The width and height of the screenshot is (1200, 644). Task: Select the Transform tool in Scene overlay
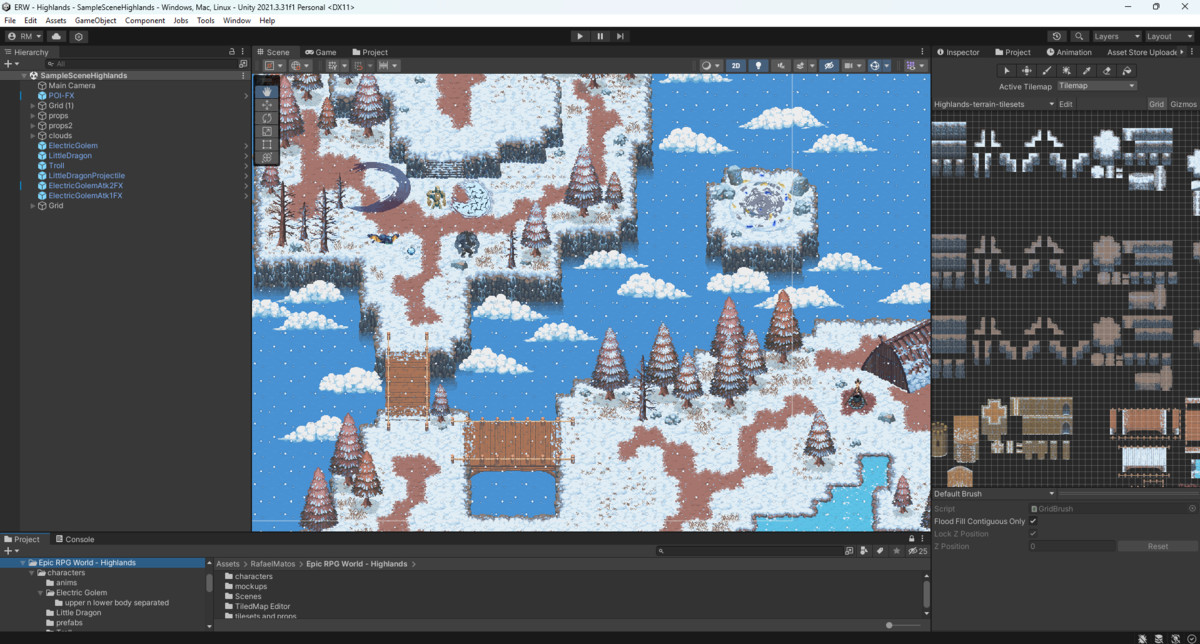(267, 157)
